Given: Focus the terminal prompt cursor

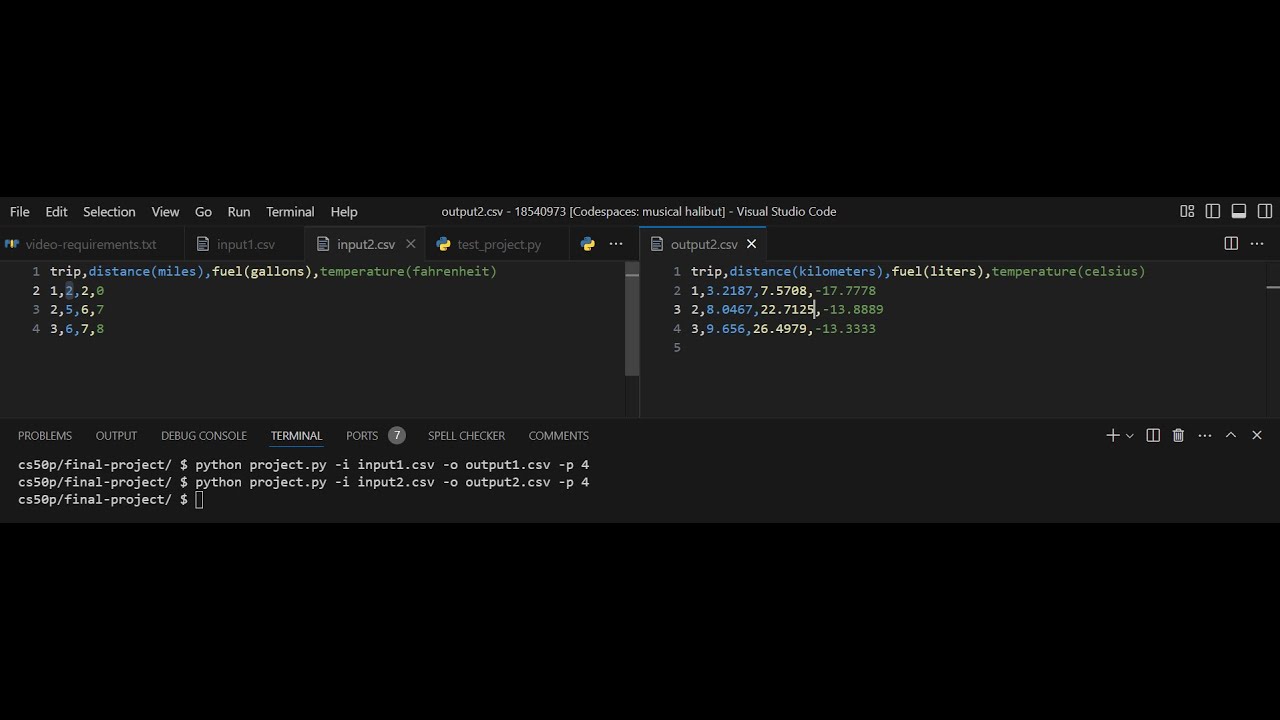Looking at the screenshot, I should [x=200, y=499].
